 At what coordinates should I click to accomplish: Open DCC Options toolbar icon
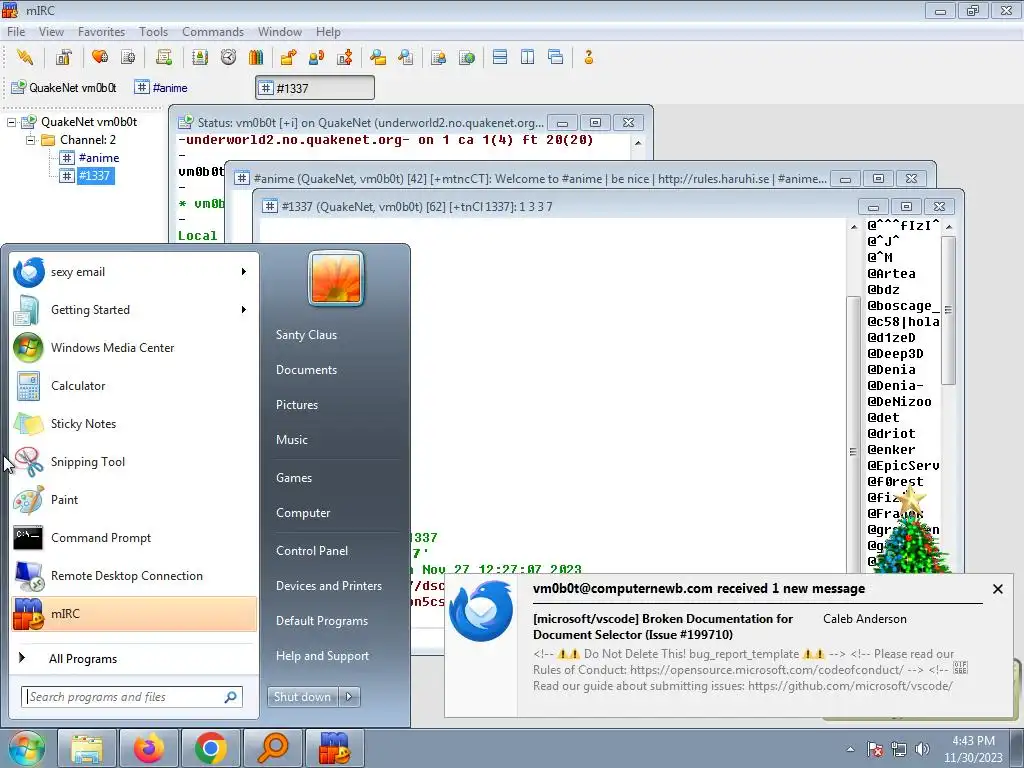[x=345, y=57]
